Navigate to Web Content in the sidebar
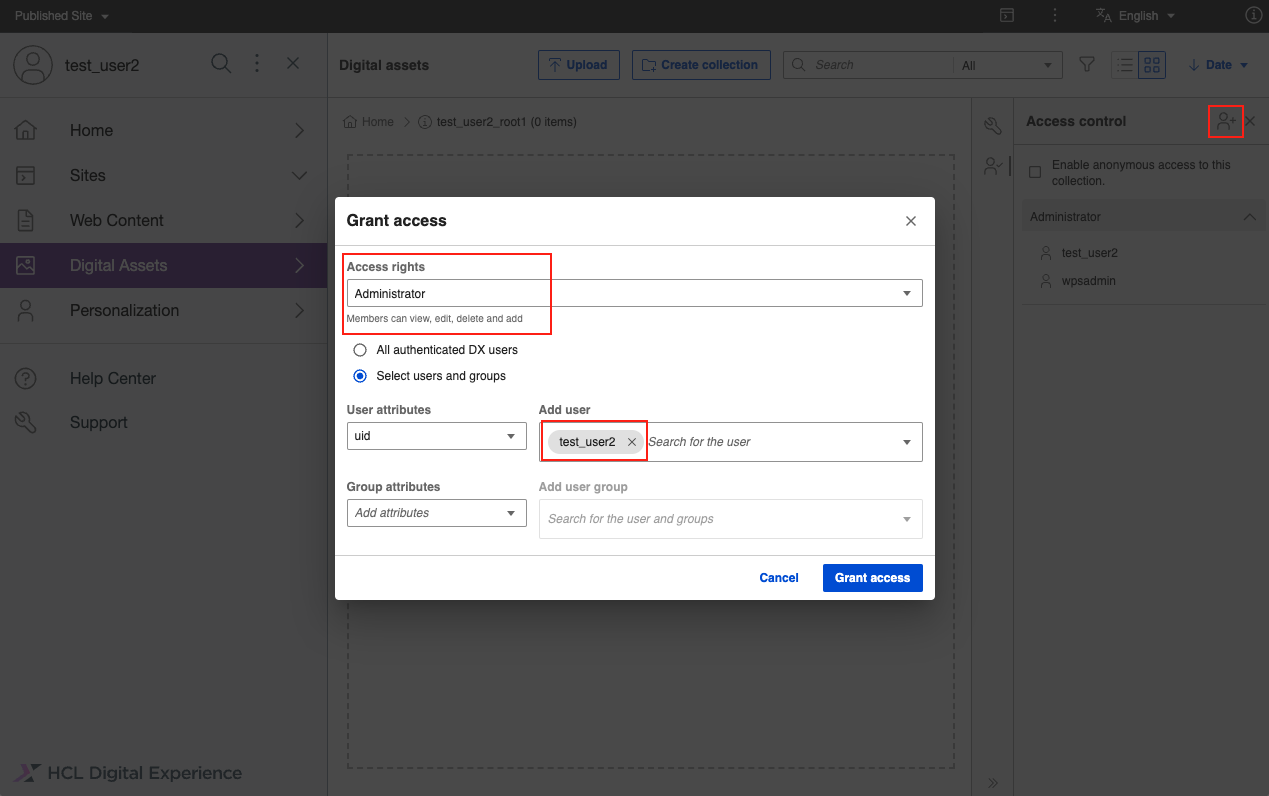This screenshot has width=1269, height=796. click(118, 220)
